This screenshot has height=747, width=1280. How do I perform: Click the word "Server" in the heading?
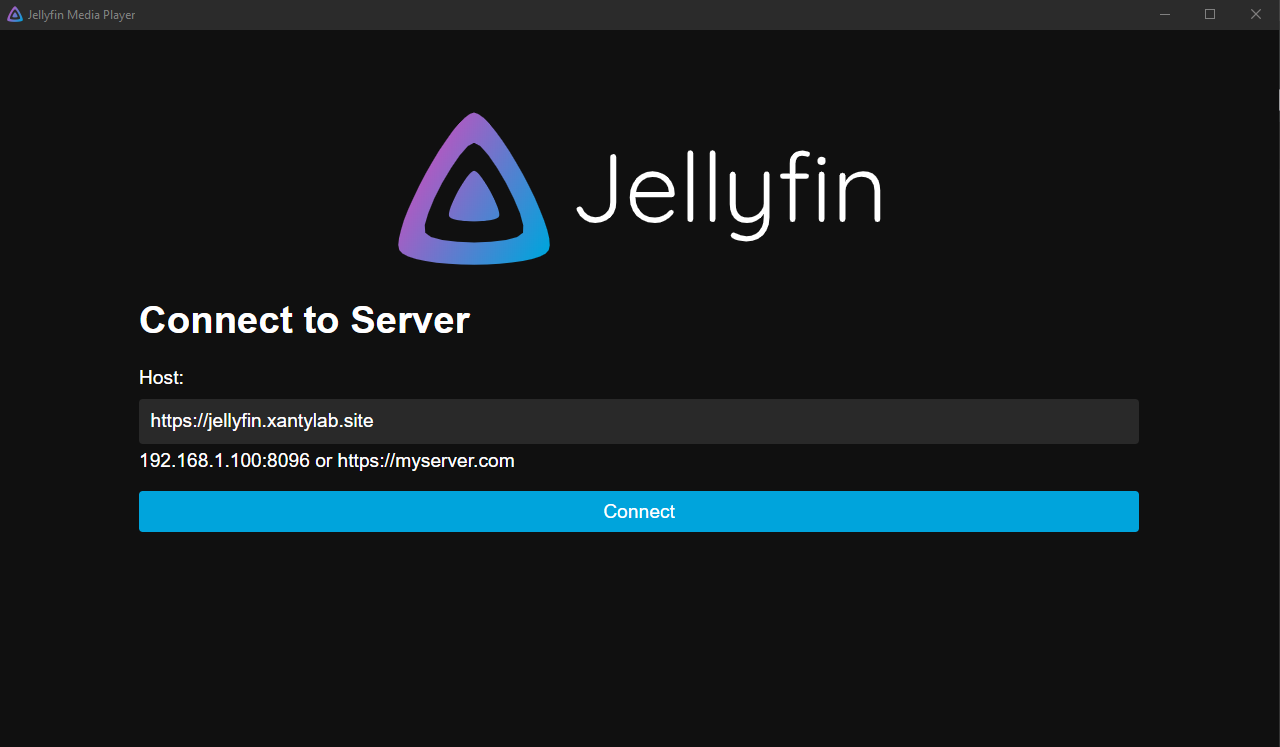[409, 320]
